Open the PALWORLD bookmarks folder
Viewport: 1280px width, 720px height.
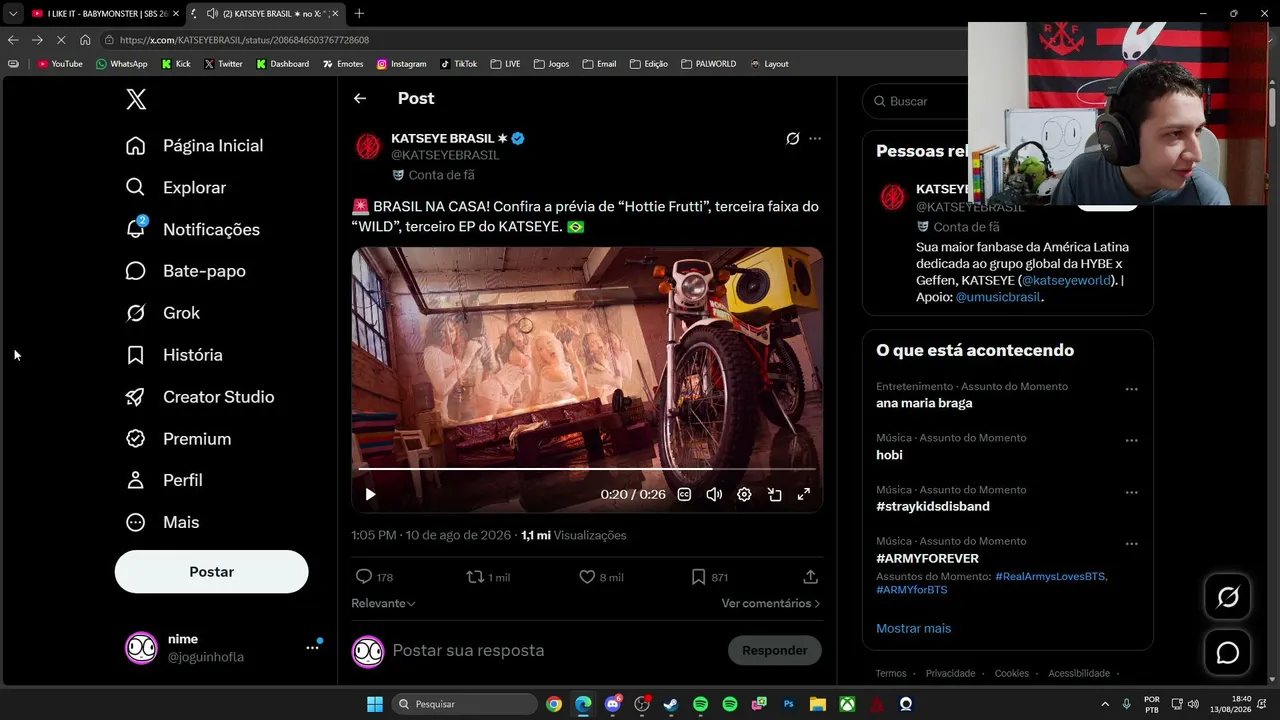click(708, 64)
